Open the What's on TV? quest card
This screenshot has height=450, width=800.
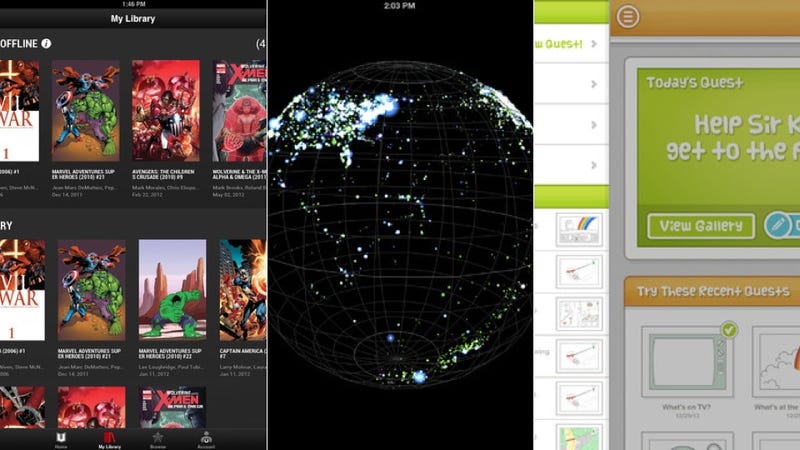click(687, 362)
